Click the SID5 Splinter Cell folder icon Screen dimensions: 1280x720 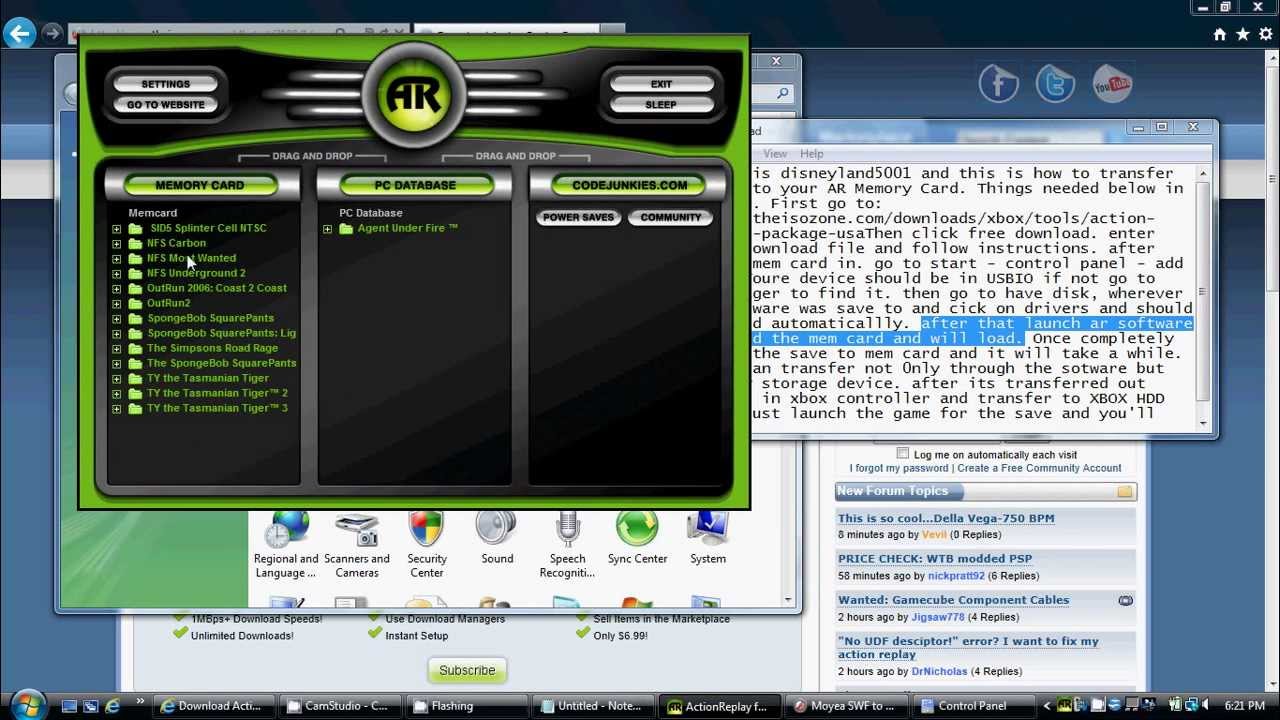pyautogui.click(x=136, y=228)
